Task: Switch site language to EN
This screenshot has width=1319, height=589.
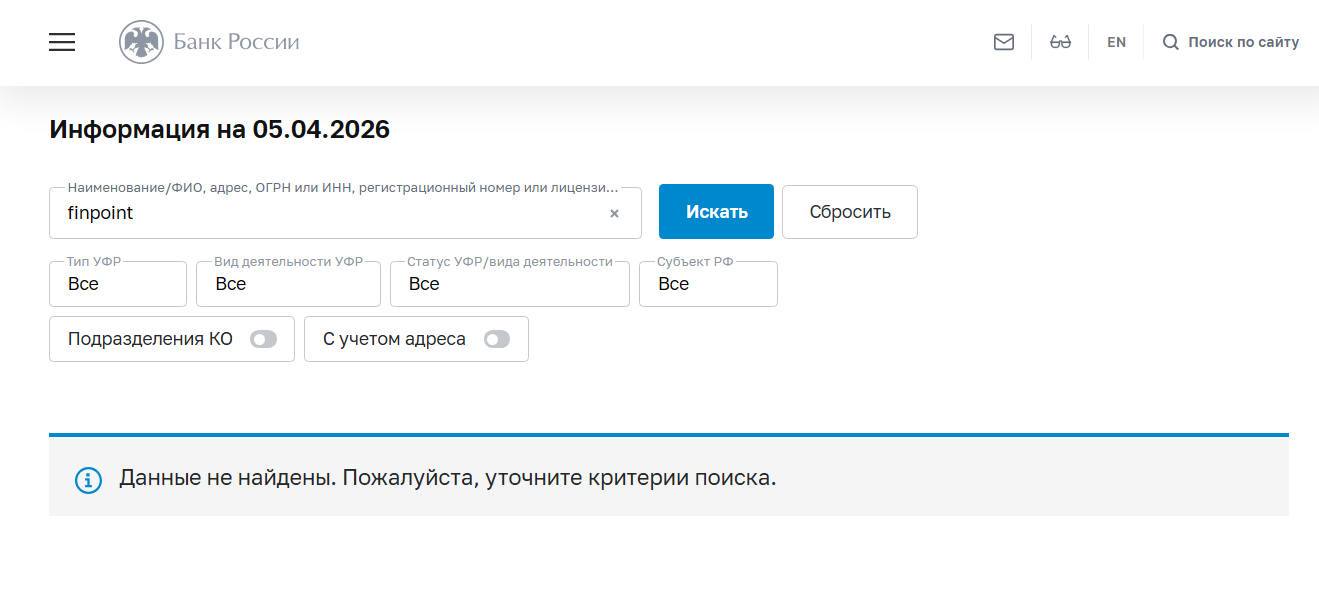Action: 1115,41
